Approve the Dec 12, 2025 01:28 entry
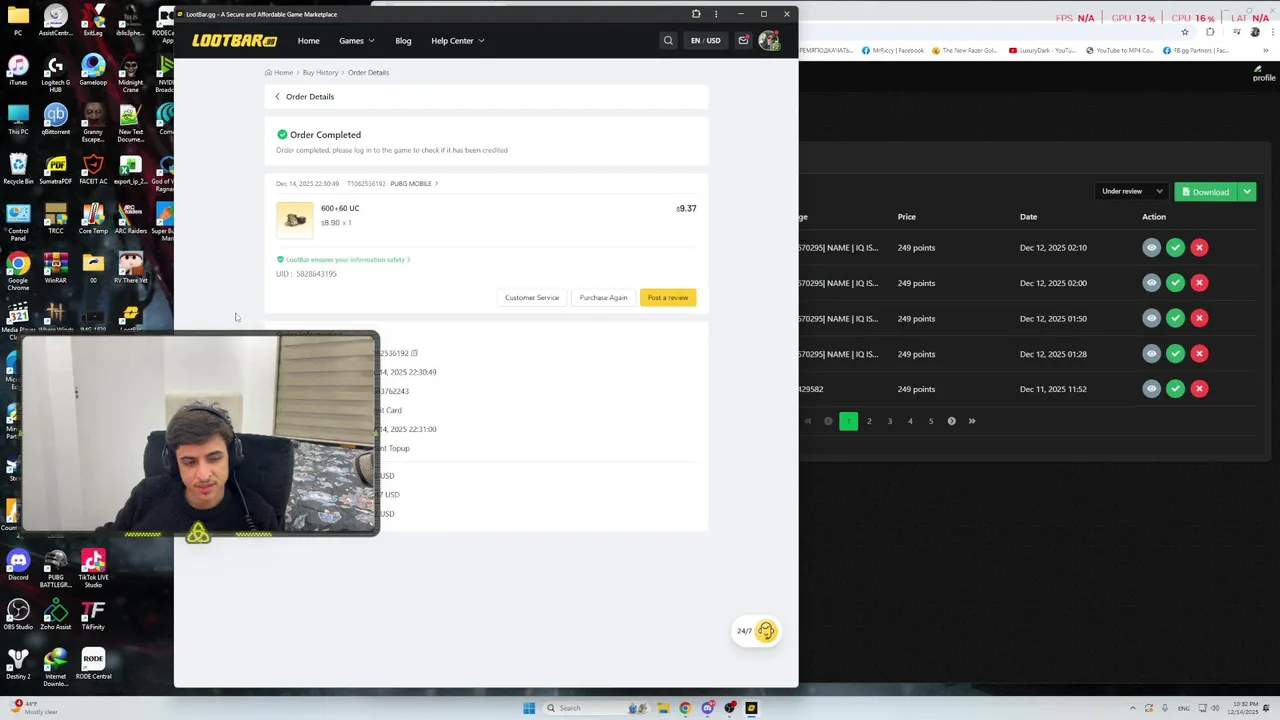1280x720 pixels. [1175, 354]
